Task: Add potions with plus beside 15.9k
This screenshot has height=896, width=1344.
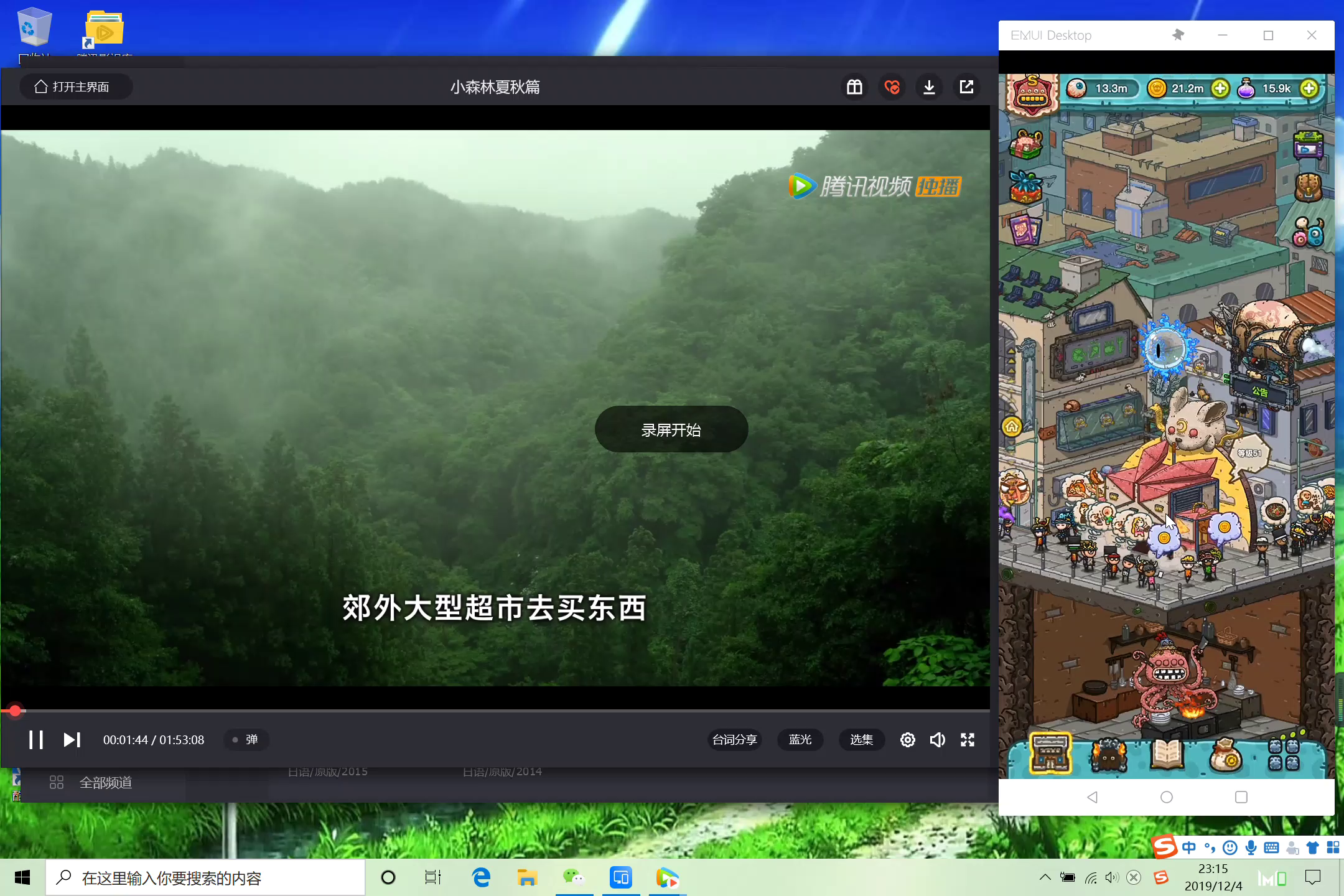Action: click(x=1309, y=88)
